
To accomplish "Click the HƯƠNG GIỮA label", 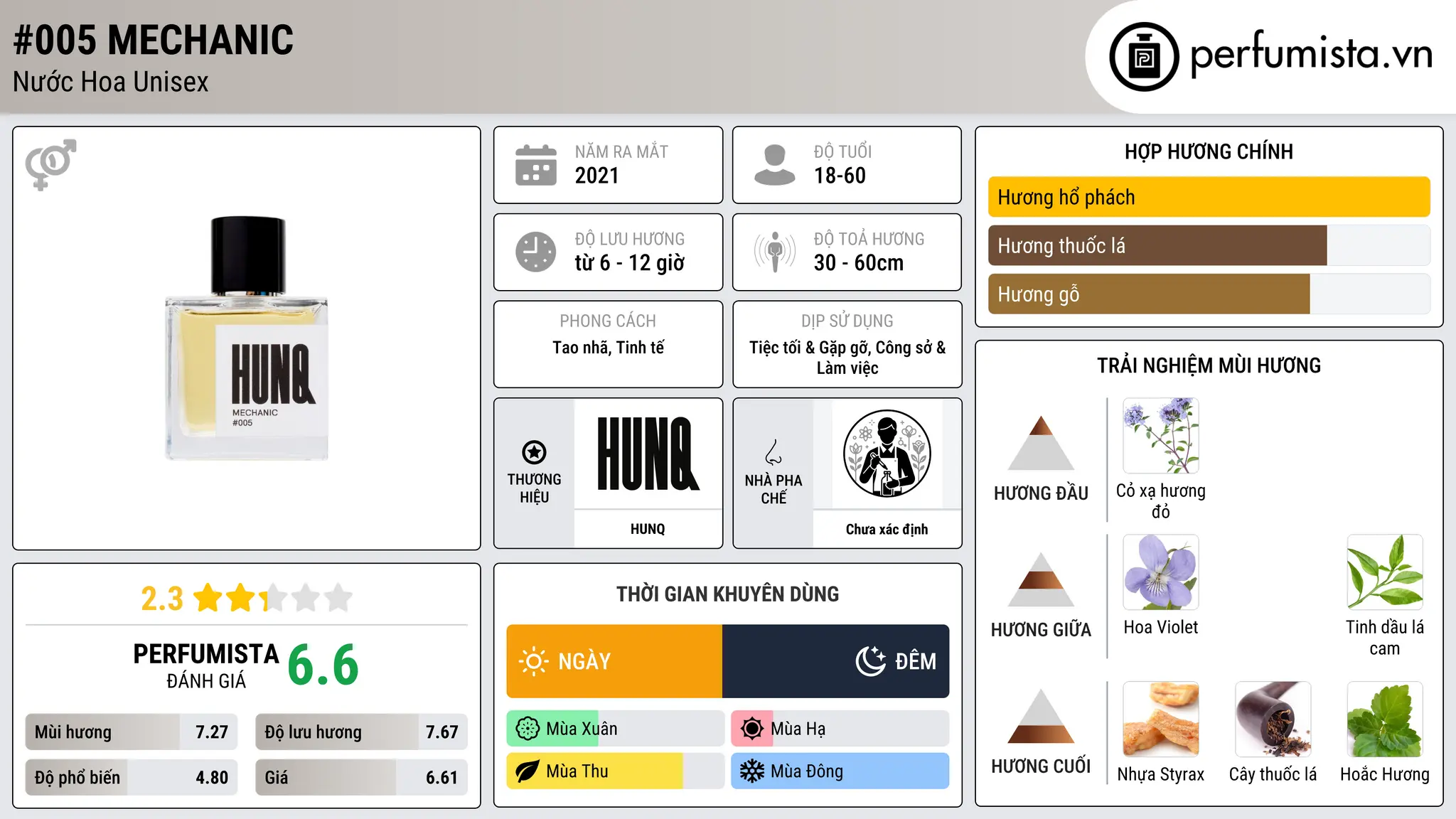I will [1041, 630].
